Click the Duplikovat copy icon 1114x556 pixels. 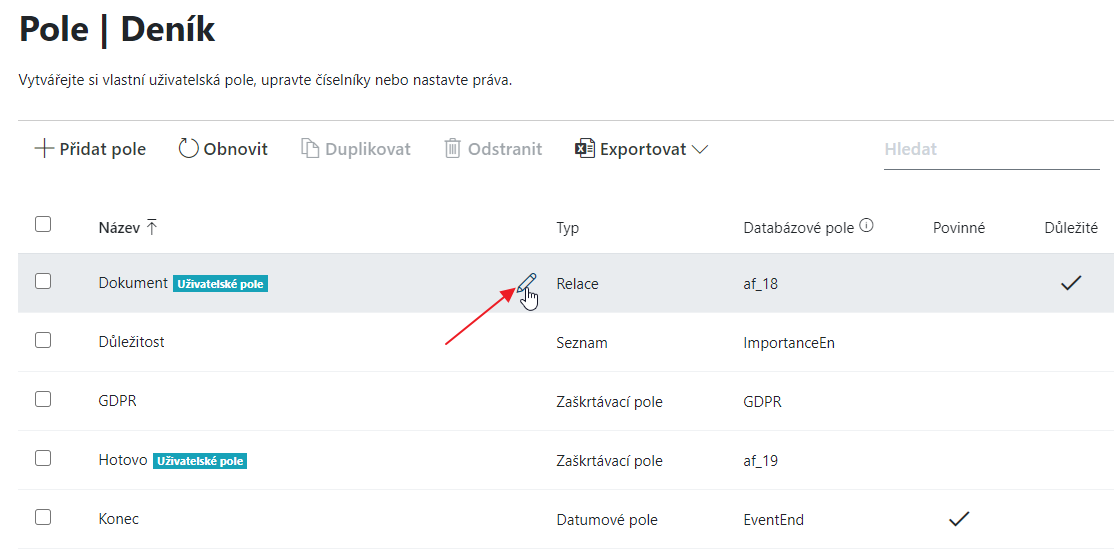tap(310, 149)
